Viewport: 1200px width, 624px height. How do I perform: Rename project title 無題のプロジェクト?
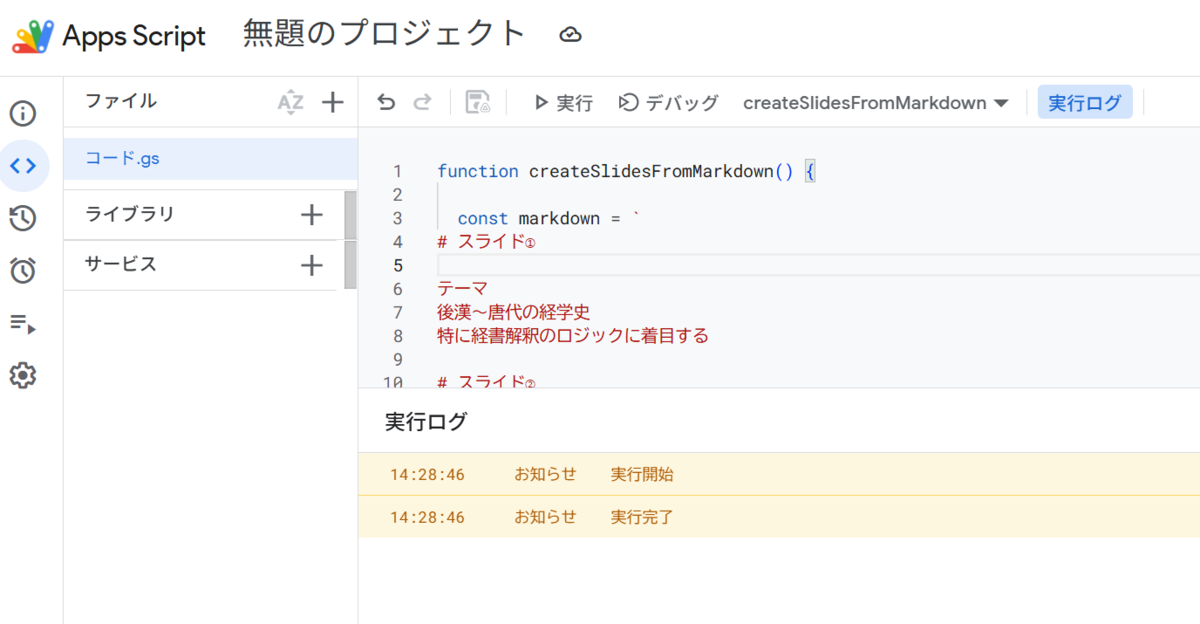tap(384, 33)
